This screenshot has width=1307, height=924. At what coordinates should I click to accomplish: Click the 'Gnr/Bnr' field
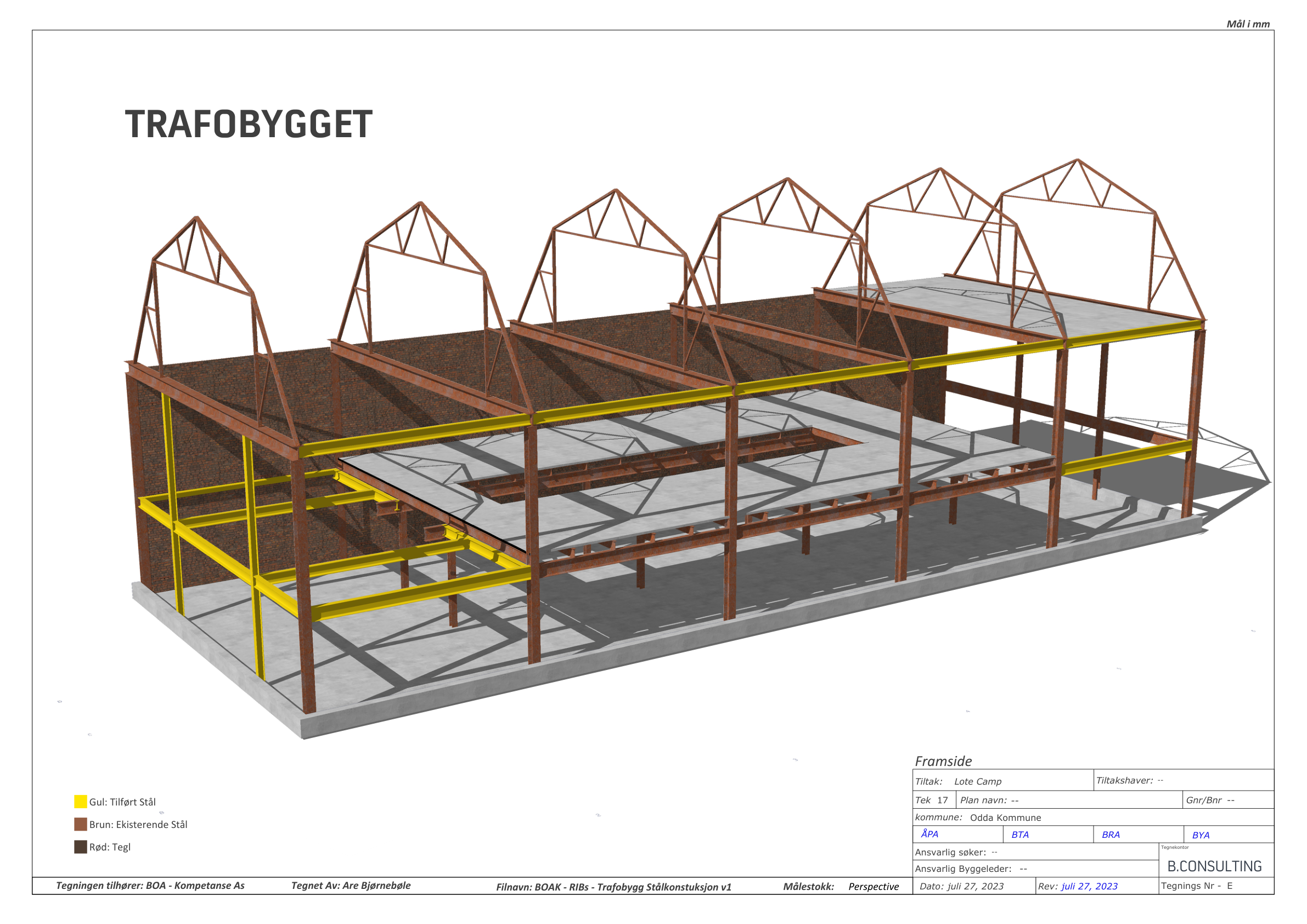(x=1210, y=800)
